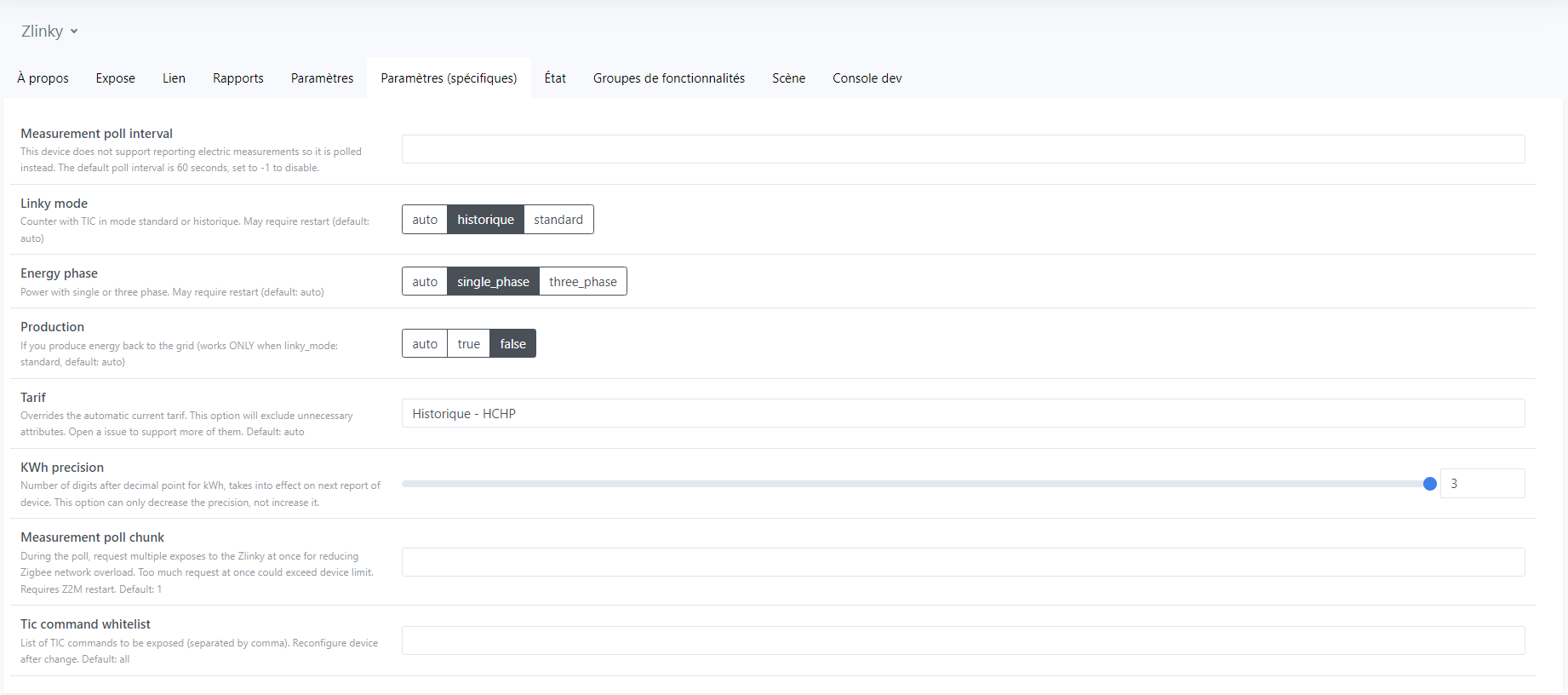Choose three_phase for Energy phase
This screenshot has height=695, width=1568.
[x=583, y=282]
